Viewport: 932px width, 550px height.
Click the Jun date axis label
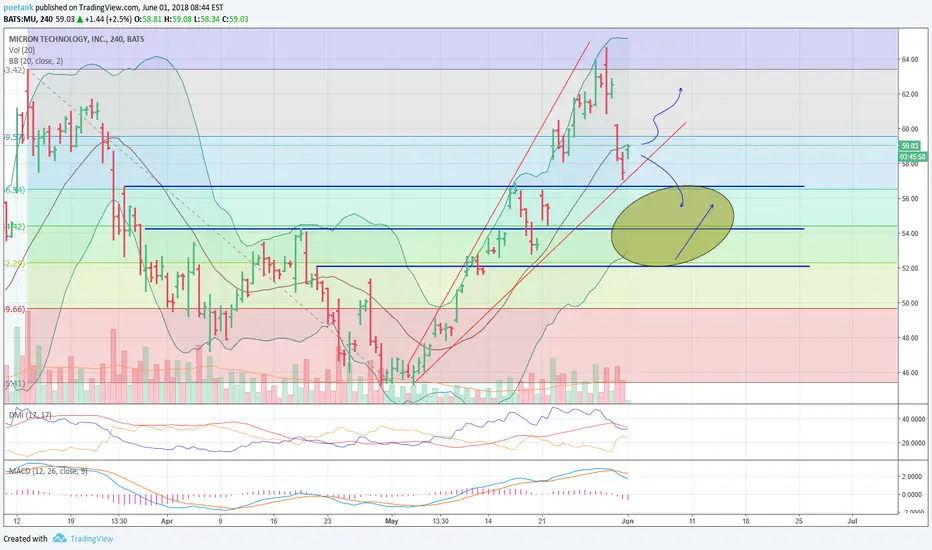[x=628, y=521]
